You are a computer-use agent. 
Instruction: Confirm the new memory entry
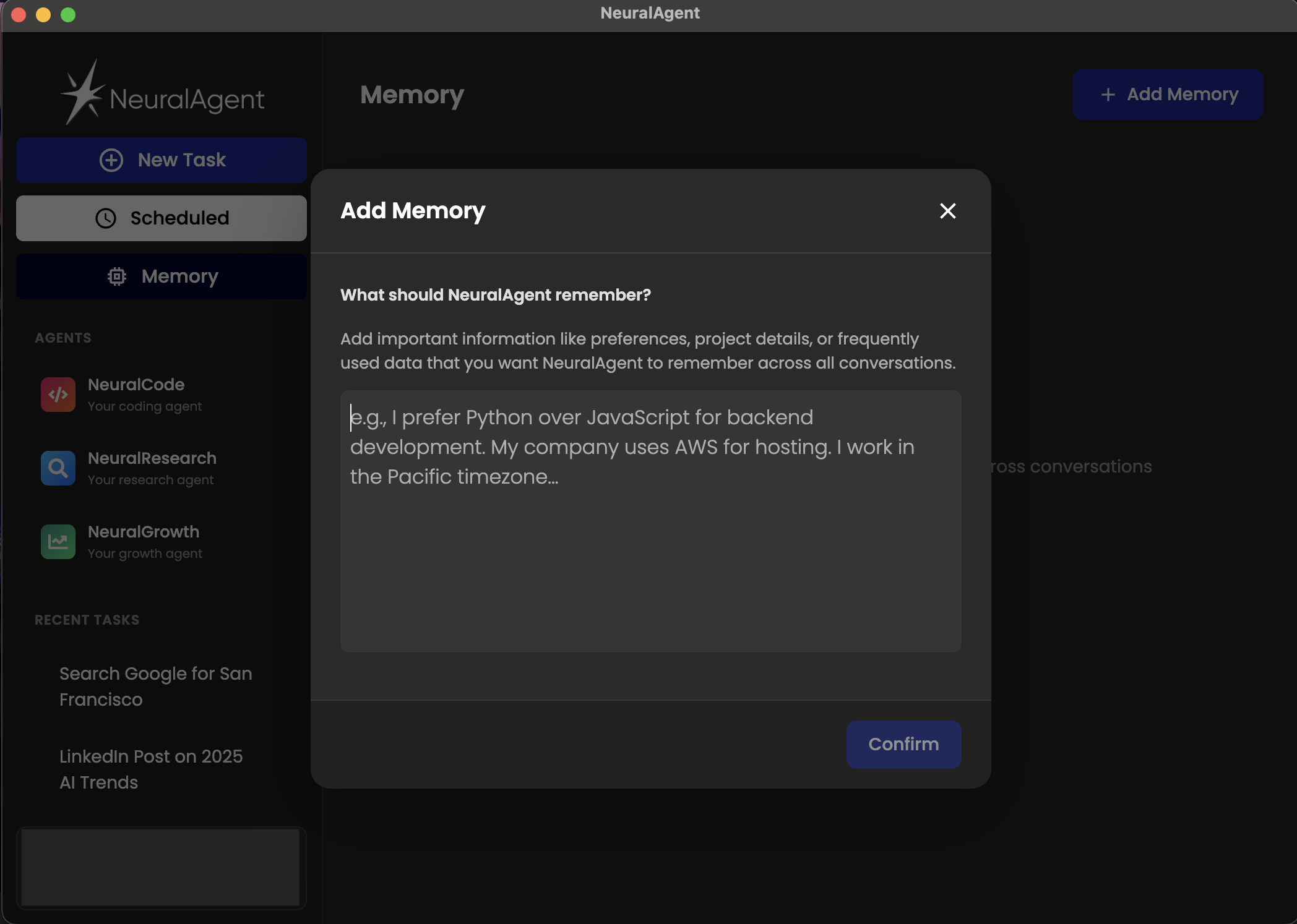tap(903, 744)
